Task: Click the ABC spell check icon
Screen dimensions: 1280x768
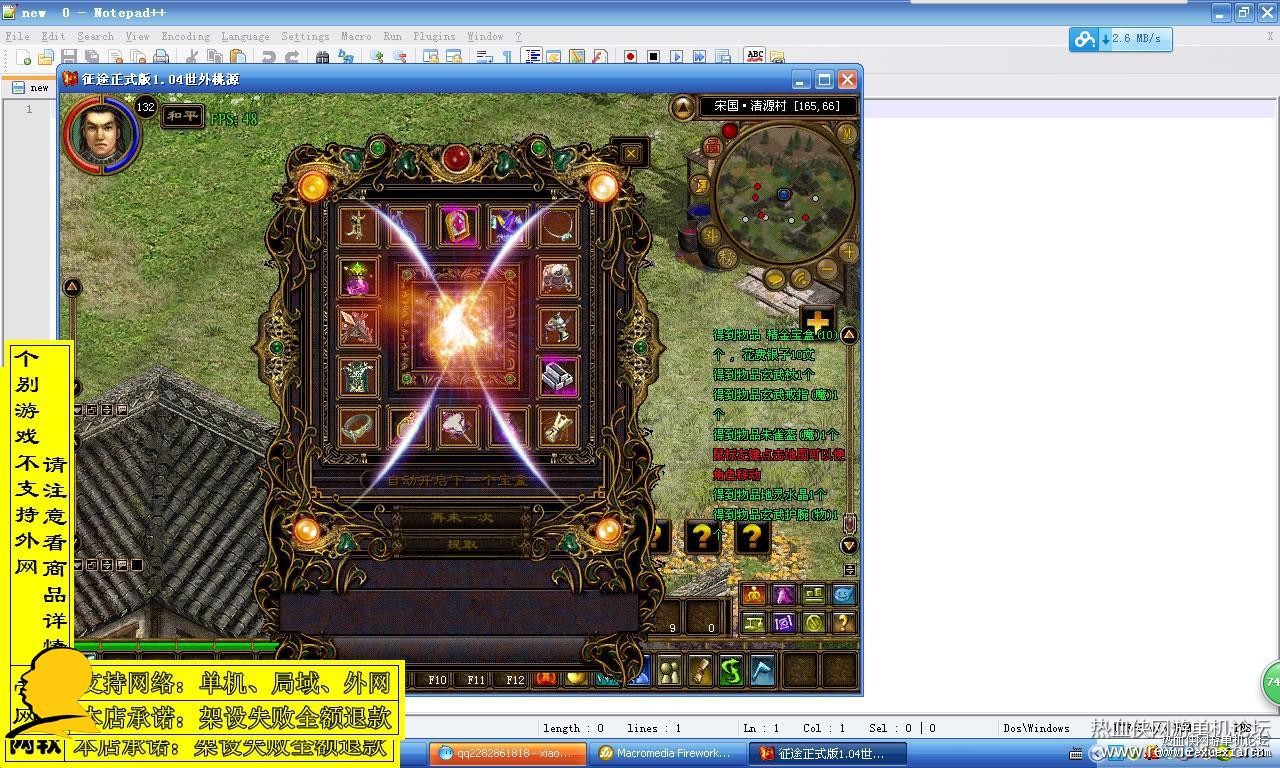Action: pyautogui.click(x=755, y=57)
